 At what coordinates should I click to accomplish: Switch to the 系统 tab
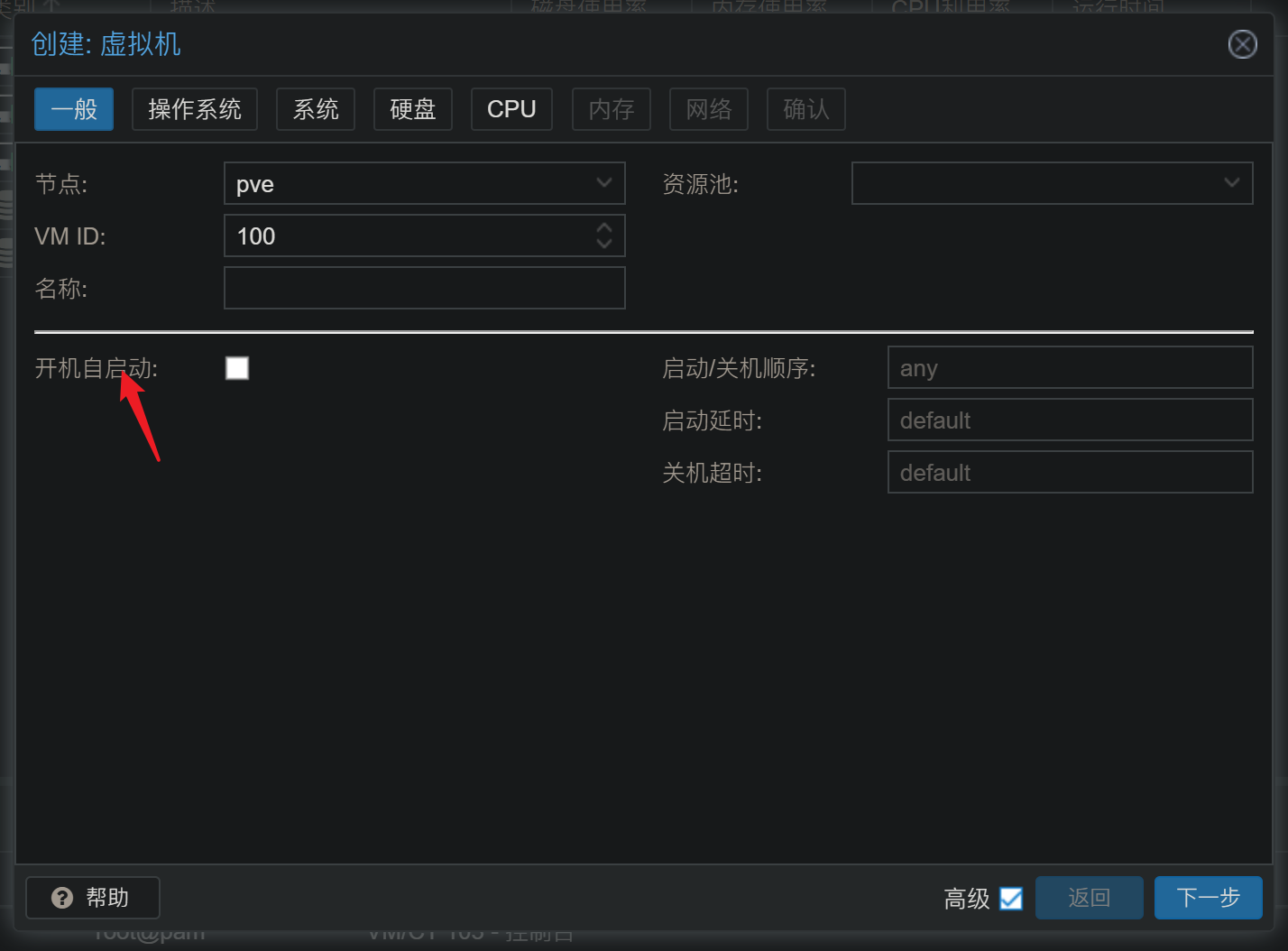click(x=316, y=109)
